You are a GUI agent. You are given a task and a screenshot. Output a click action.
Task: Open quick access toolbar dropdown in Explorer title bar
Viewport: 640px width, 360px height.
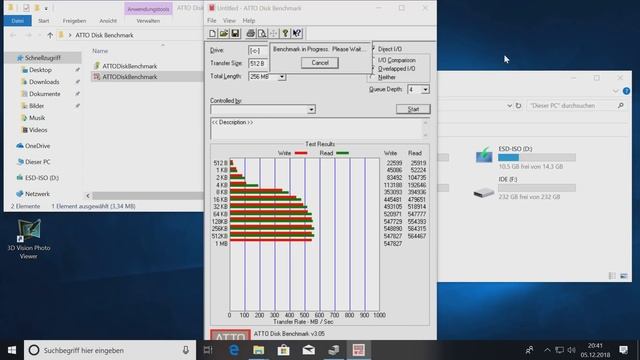(x=46, y=8)
